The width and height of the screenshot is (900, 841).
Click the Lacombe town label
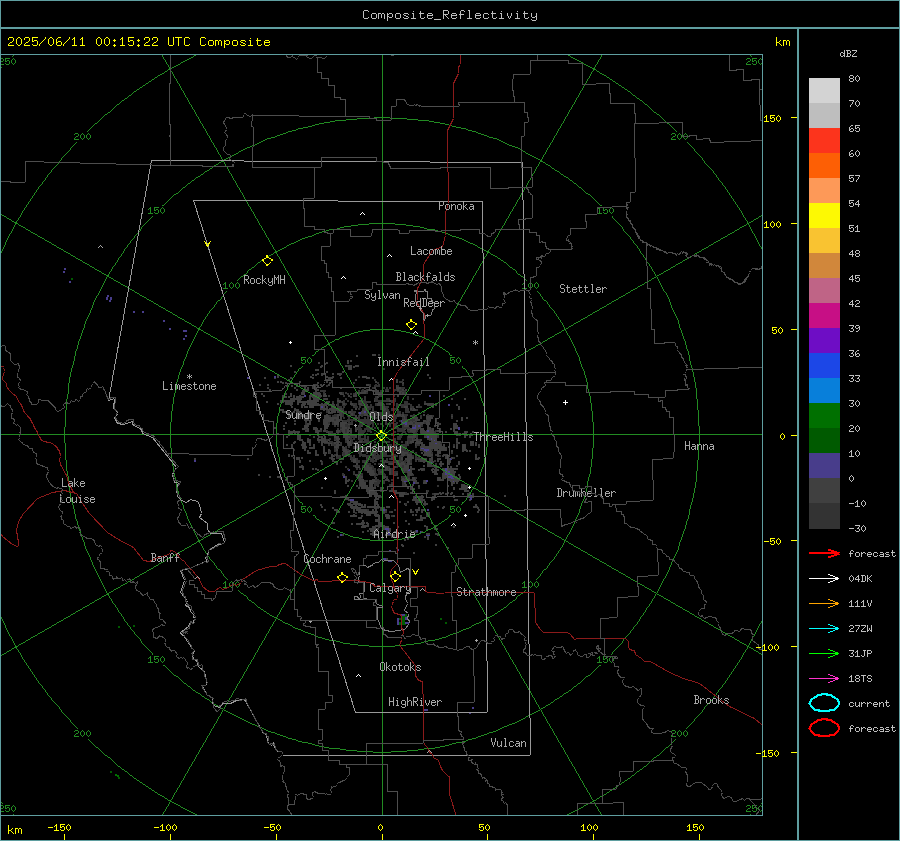coord(431,251)
